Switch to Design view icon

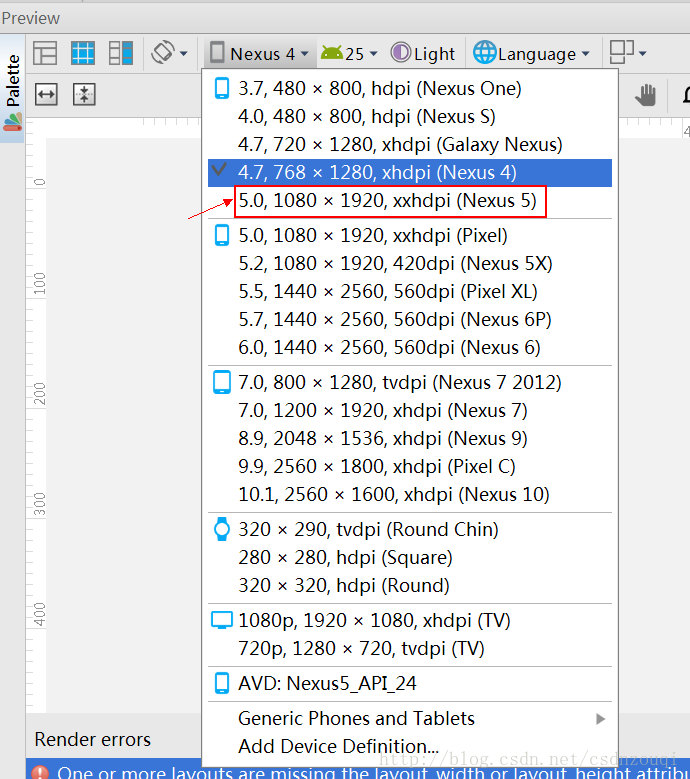[x=45, y=53]
